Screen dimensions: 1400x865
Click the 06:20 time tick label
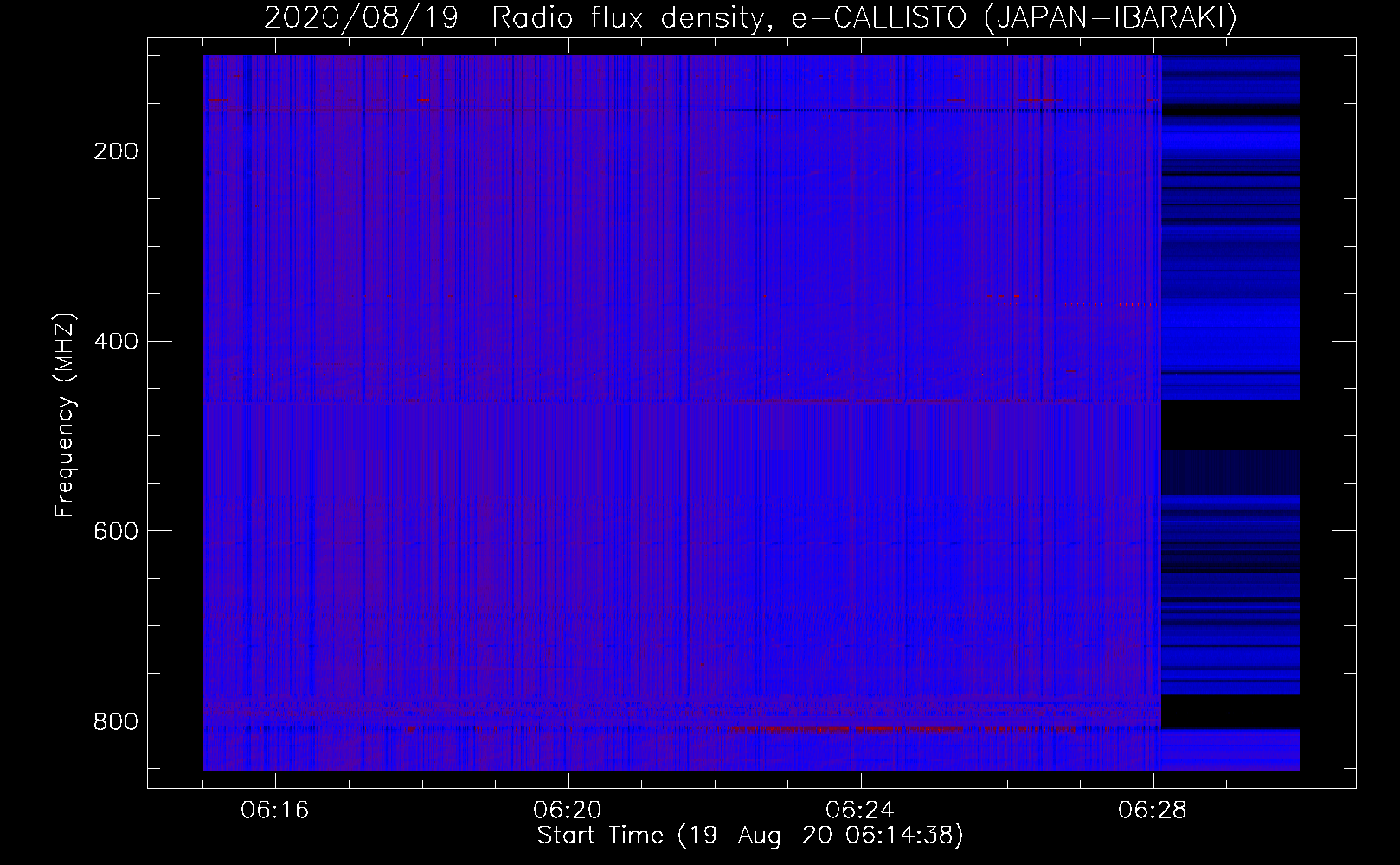pos(568,810)
